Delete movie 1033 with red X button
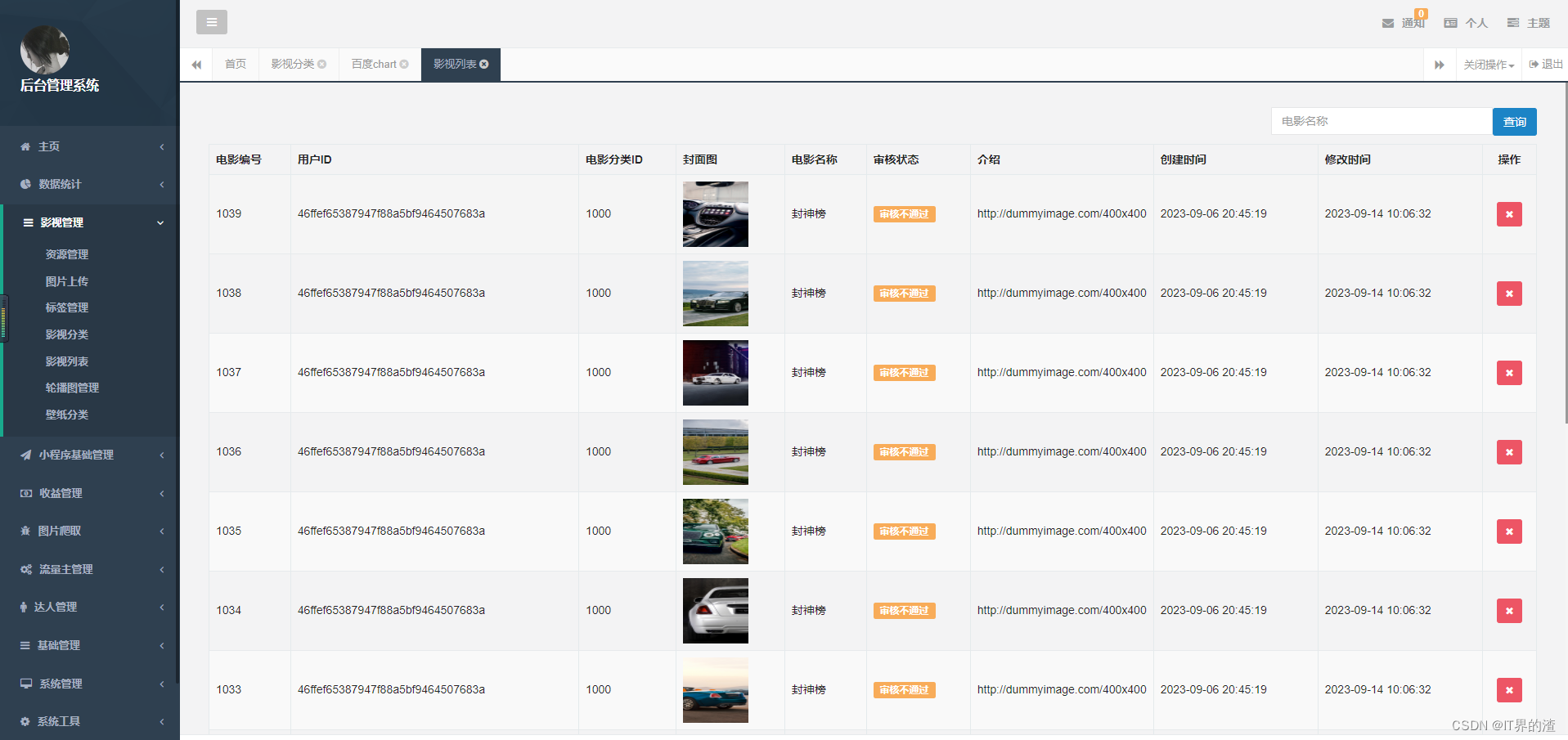1568x740 pixels. (1509, 690)
